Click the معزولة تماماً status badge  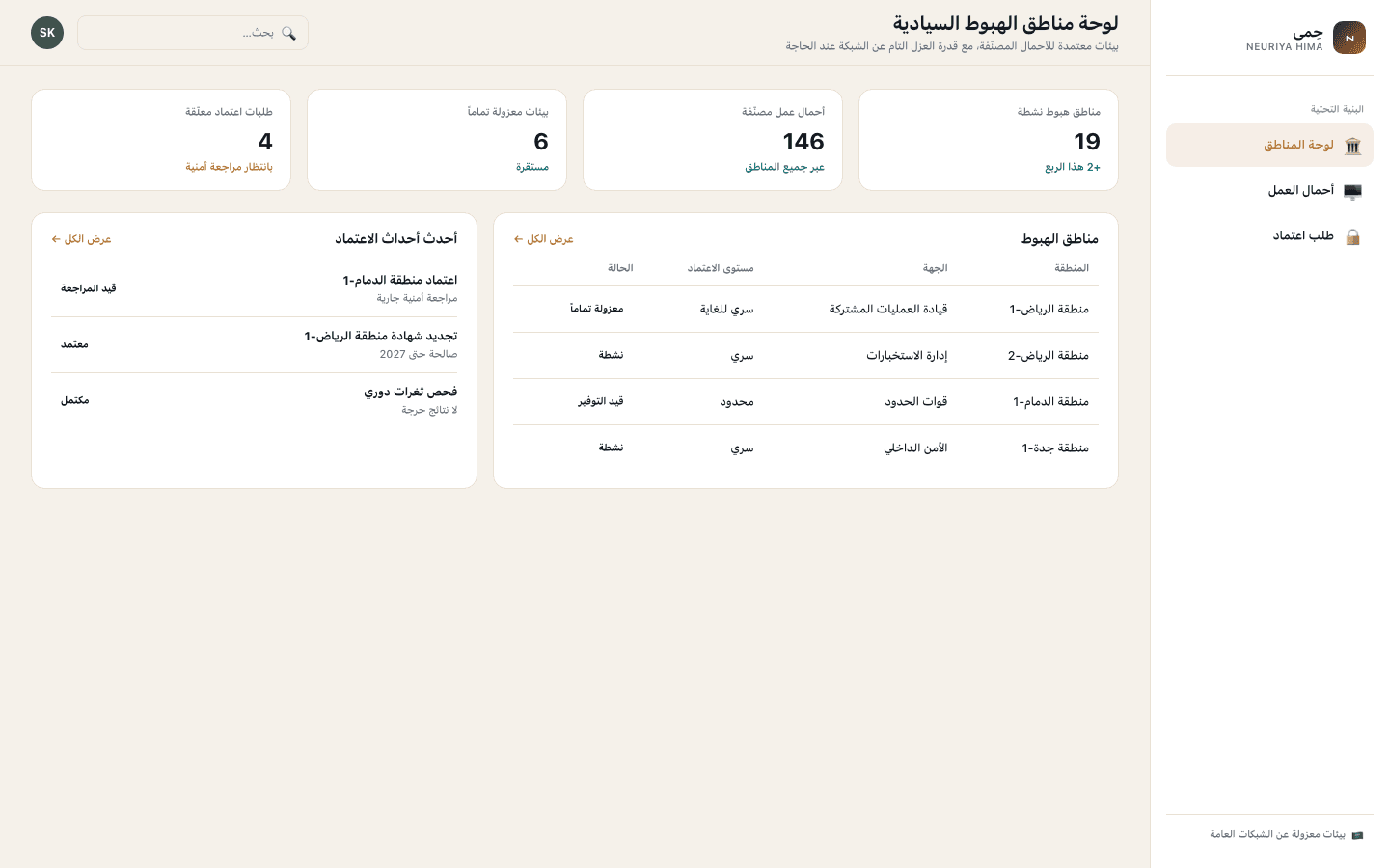(x=596, y=309)
